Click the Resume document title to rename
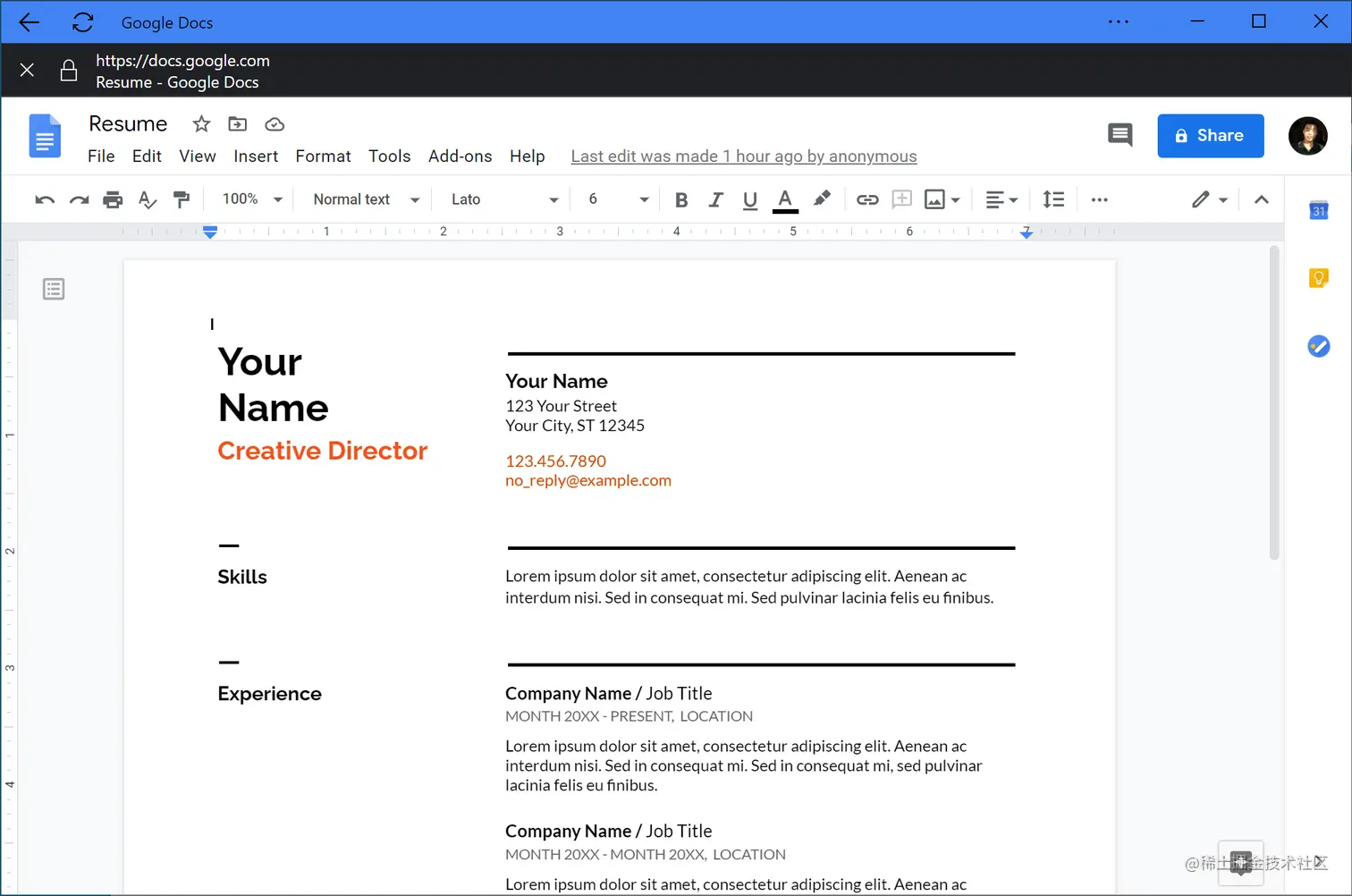 (x=128, y=123)
